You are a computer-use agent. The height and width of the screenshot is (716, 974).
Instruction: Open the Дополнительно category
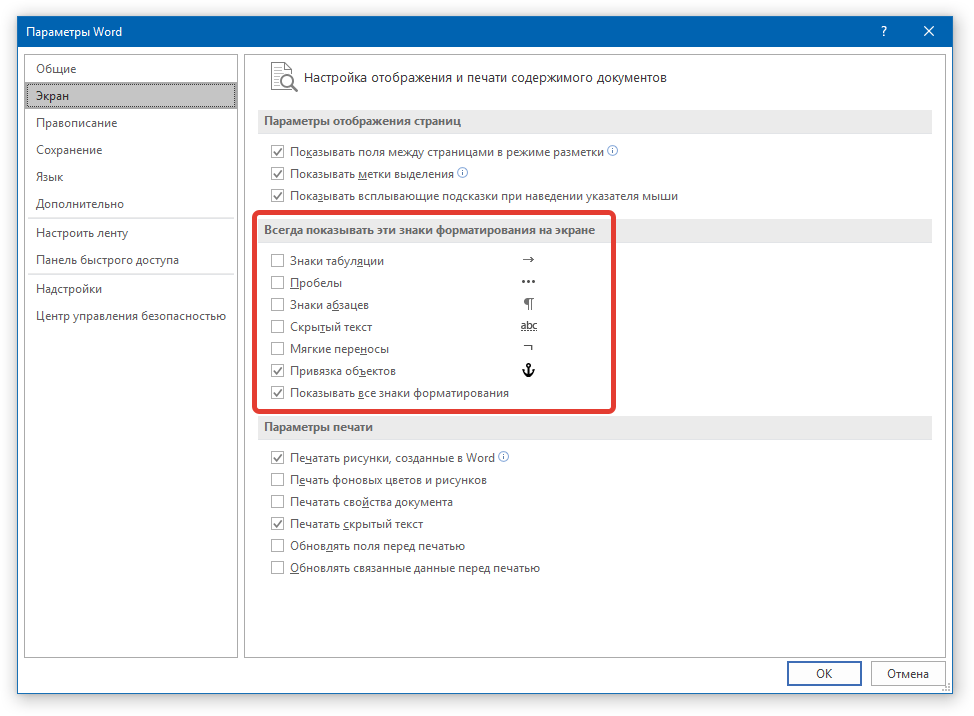[131, 204]
